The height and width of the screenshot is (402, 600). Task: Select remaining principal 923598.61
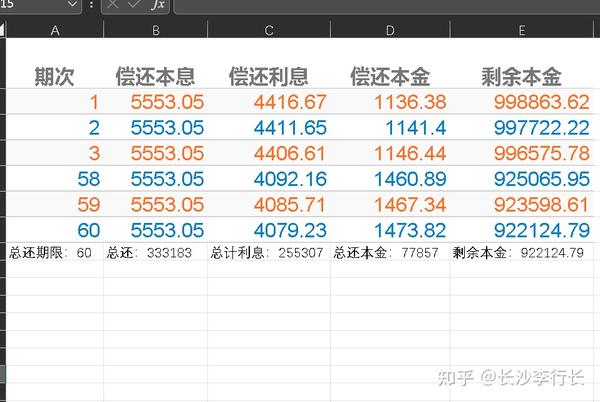[x=522, y=205]
